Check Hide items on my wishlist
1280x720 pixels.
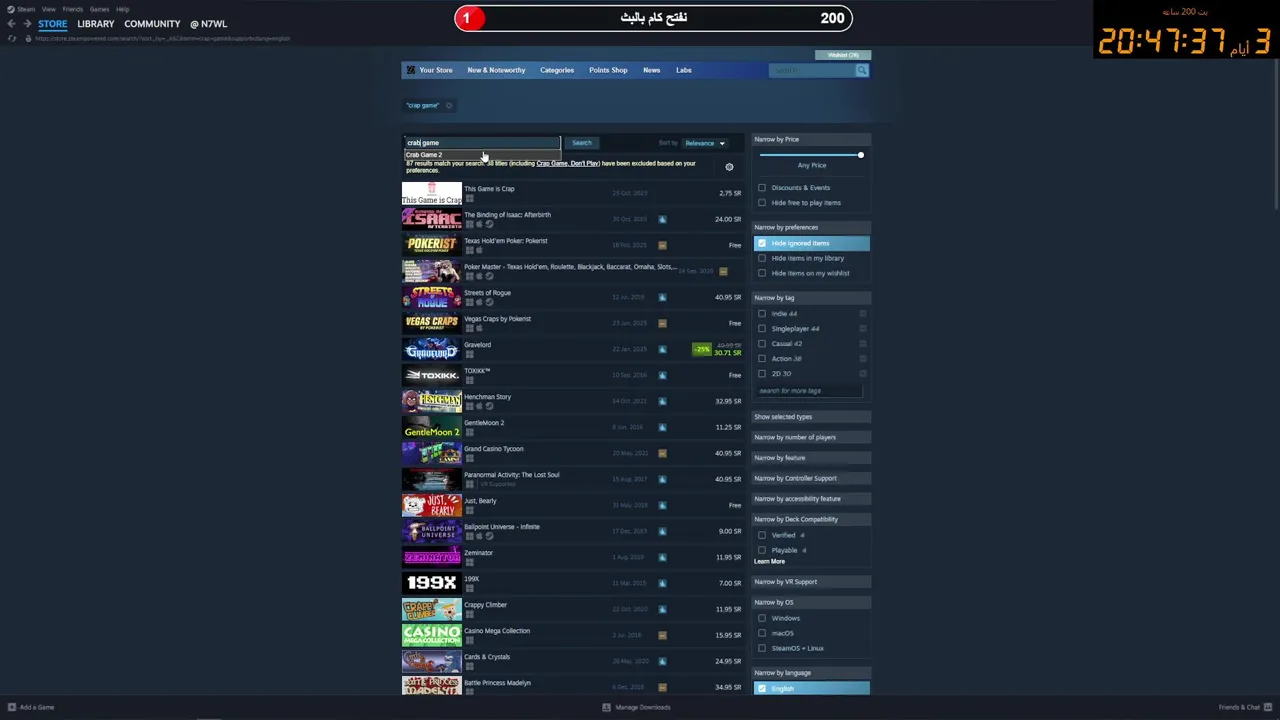[x=762, y=273]
